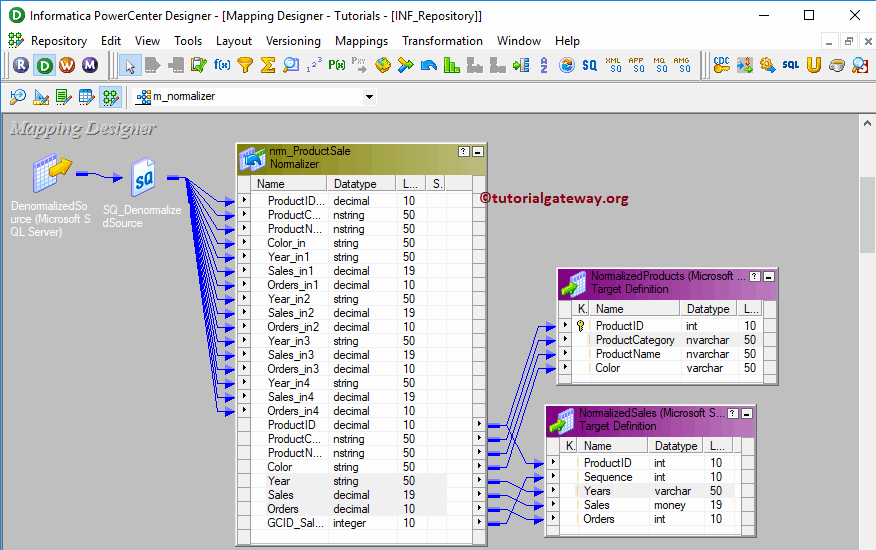Add an Aggregator sigma transformation

click(x=268, y=65)
